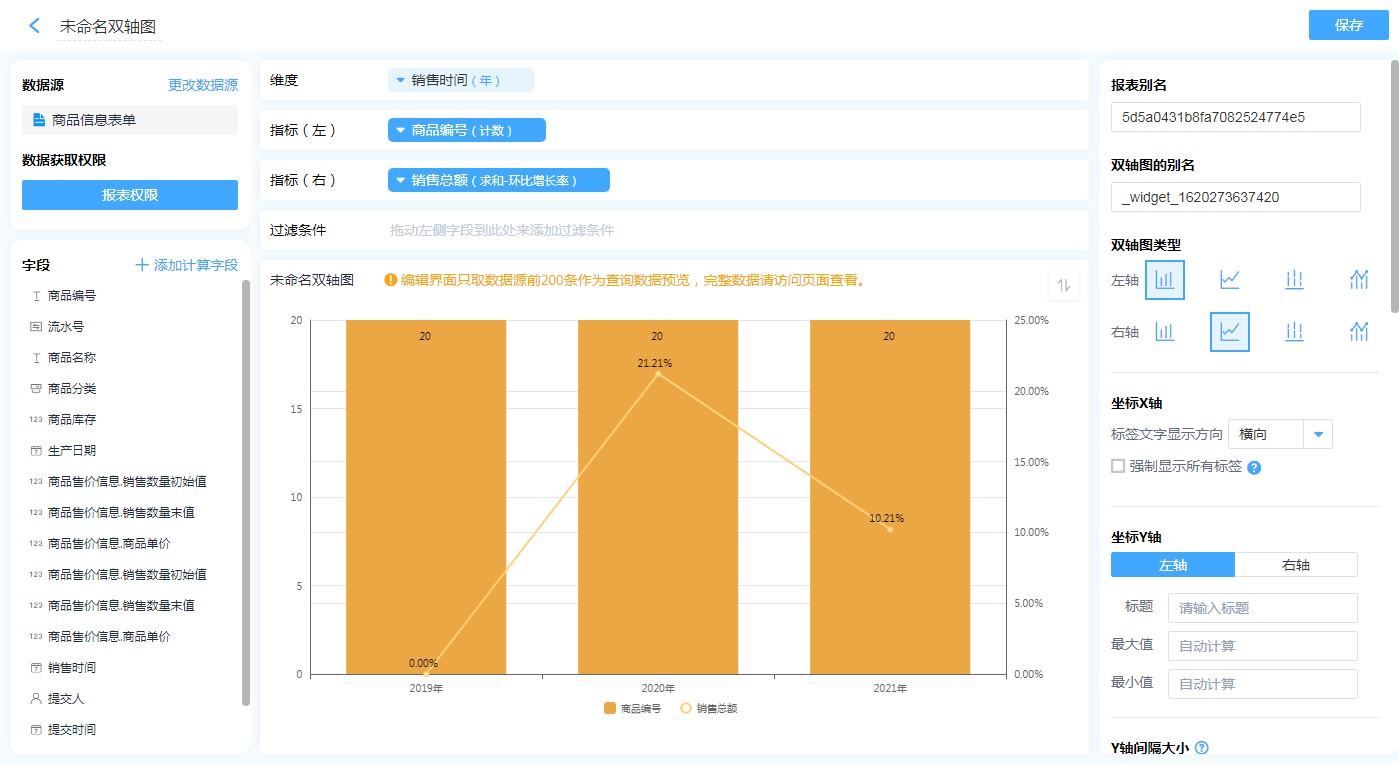
Task: Click the 更改数据源 link
Action: tap(203, 85)
